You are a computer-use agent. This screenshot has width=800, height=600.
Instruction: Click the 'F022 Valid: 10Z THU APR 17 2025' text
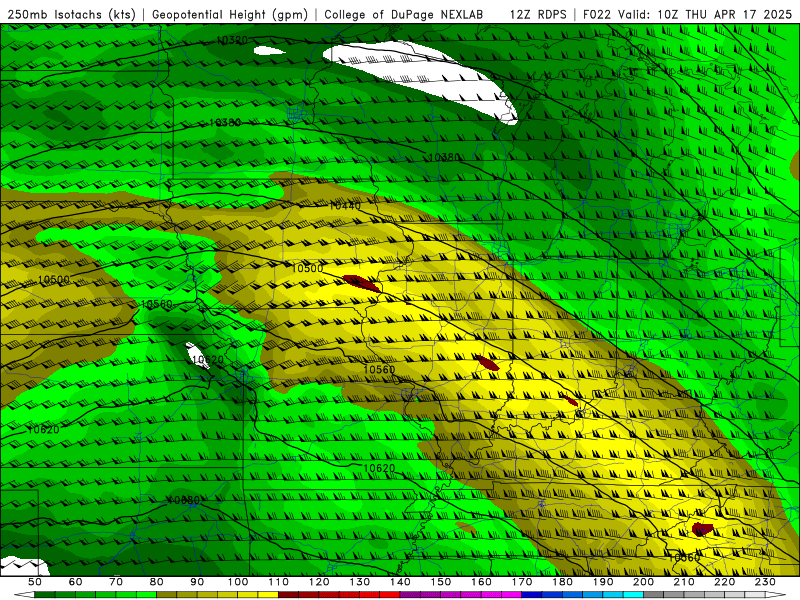click(687, 15)
